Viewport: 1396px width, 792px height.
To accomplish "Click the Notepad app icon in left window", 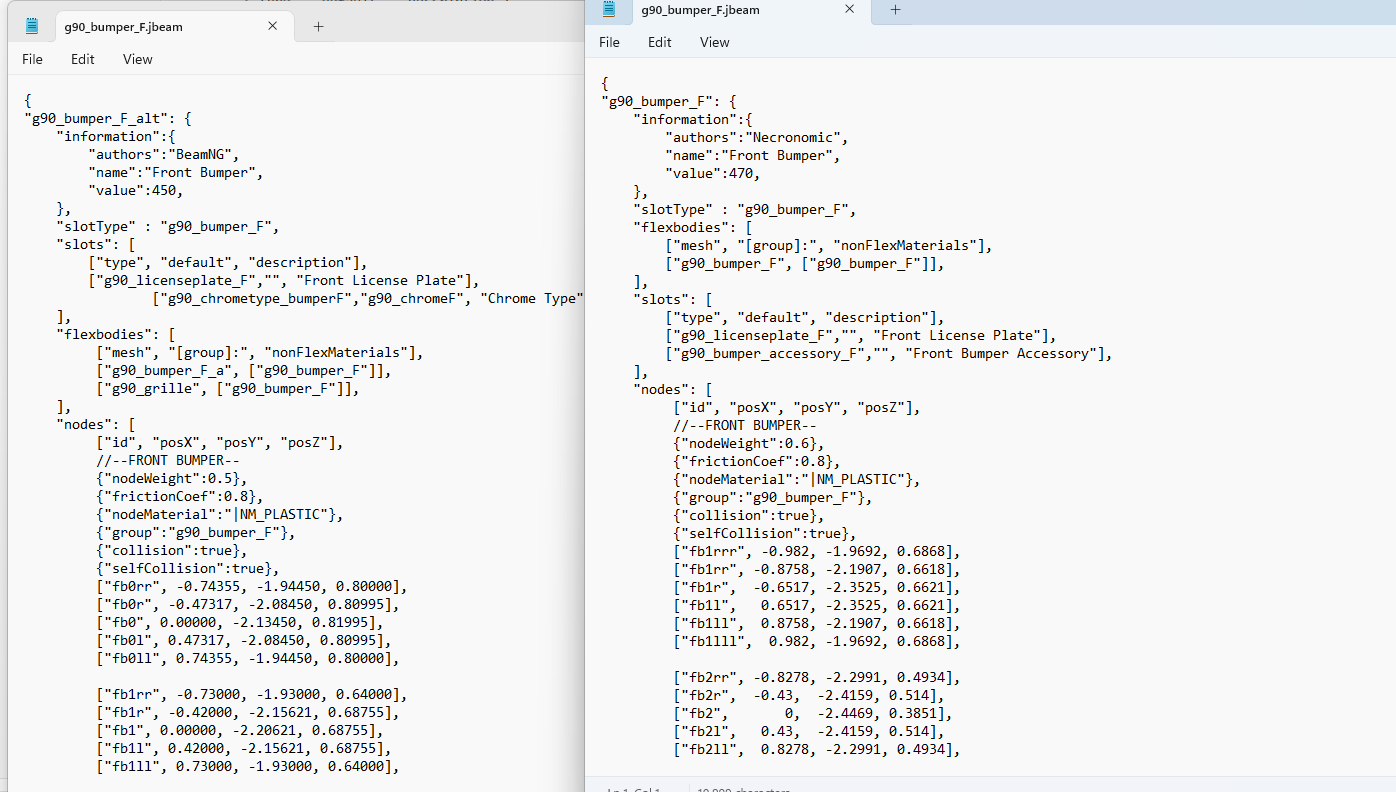I will [x=32, y=26].
